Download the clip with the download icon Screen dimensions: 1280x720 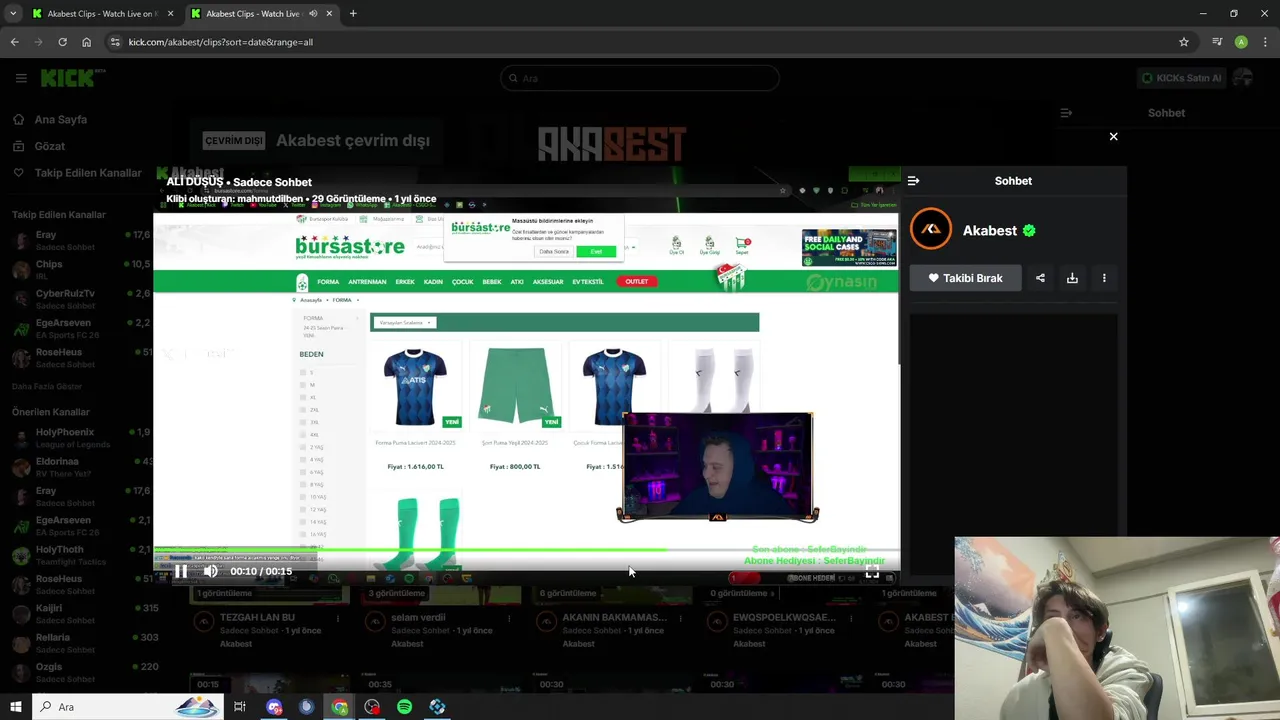pyautogui.click(x=1072, y=278)
